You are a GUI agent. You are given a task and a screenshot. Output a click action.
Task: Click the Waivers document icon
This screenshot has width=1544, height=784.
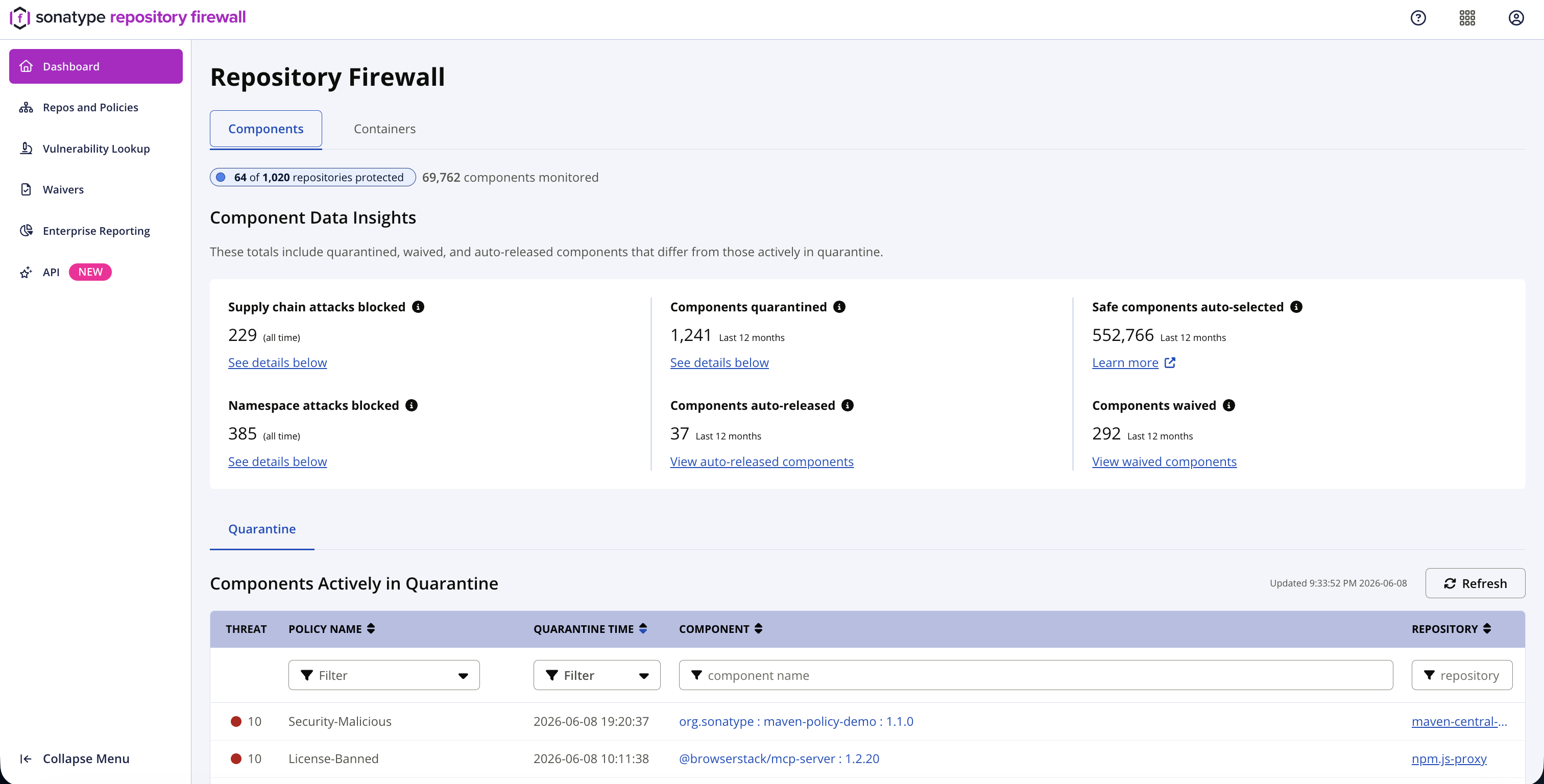(26, 189)
